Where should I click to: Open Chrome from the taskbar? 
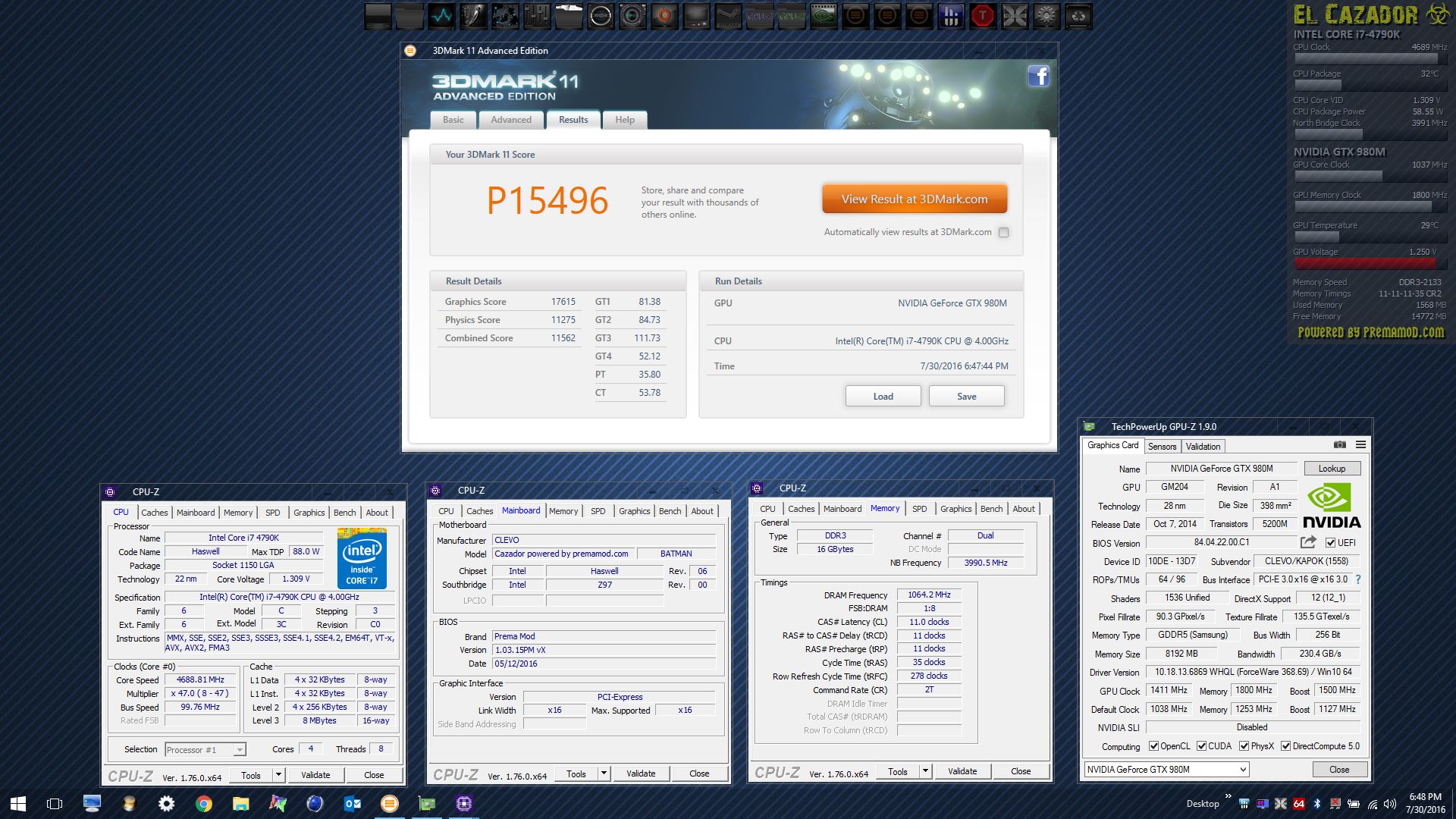(x=203, y=804)
